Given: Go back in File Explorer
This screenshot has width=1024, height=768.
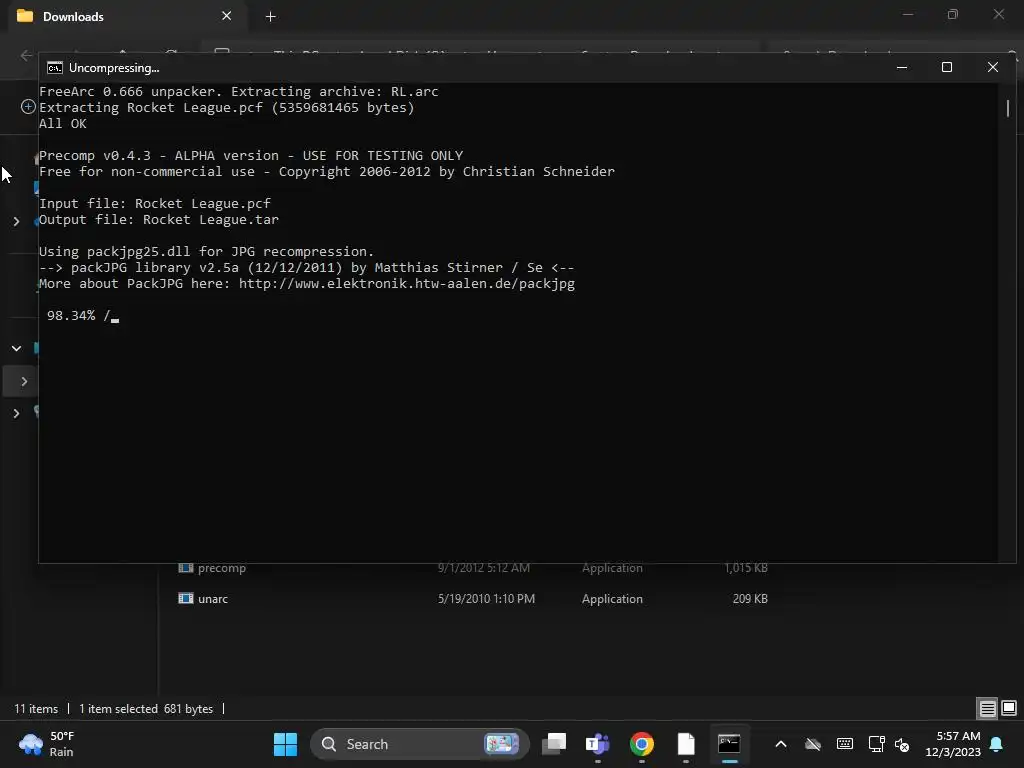Looking at the screenshot, I should (26, 56).
